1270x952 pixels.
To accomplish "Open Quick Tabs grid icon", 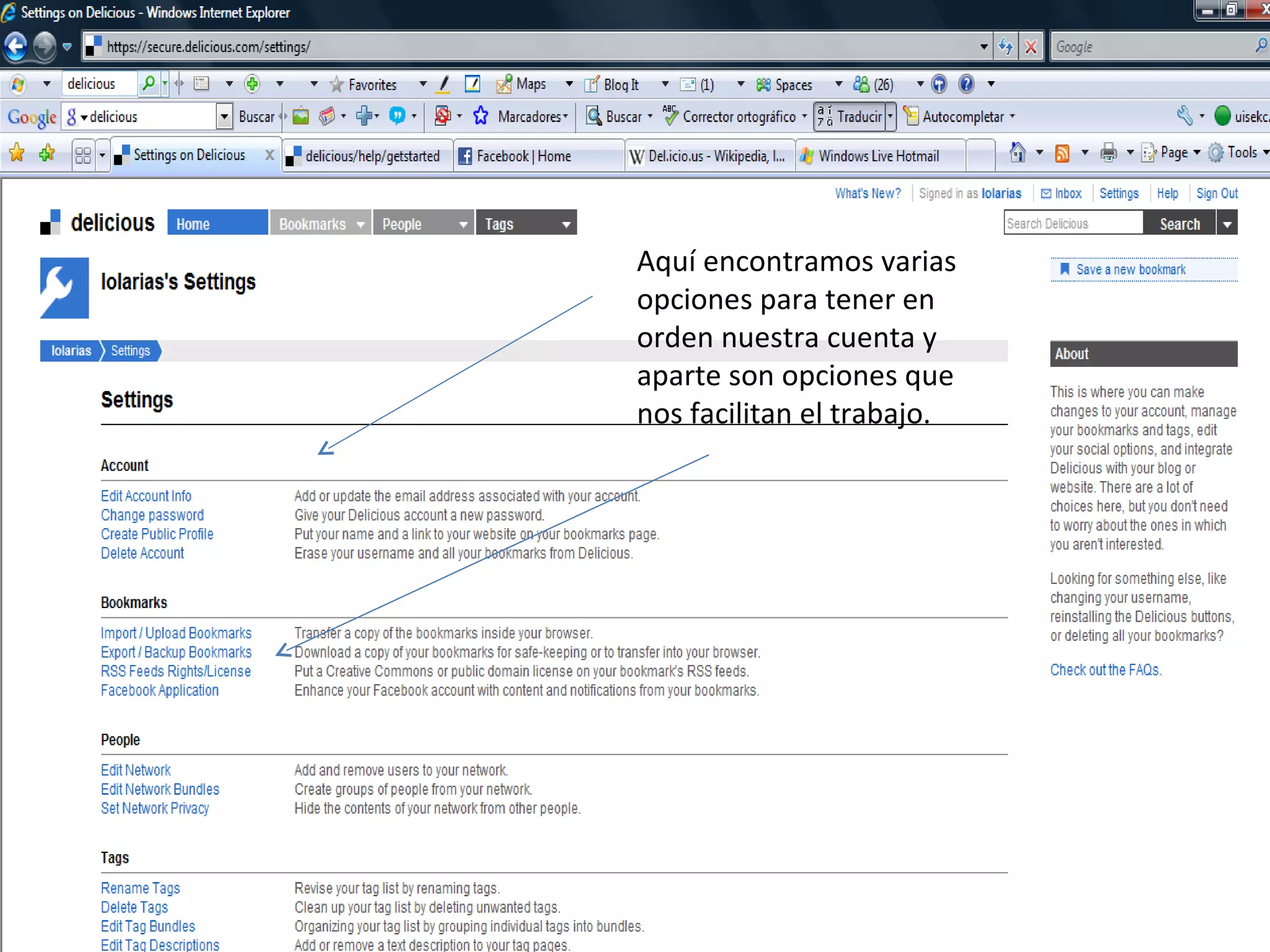I will [x=83, y=155].
